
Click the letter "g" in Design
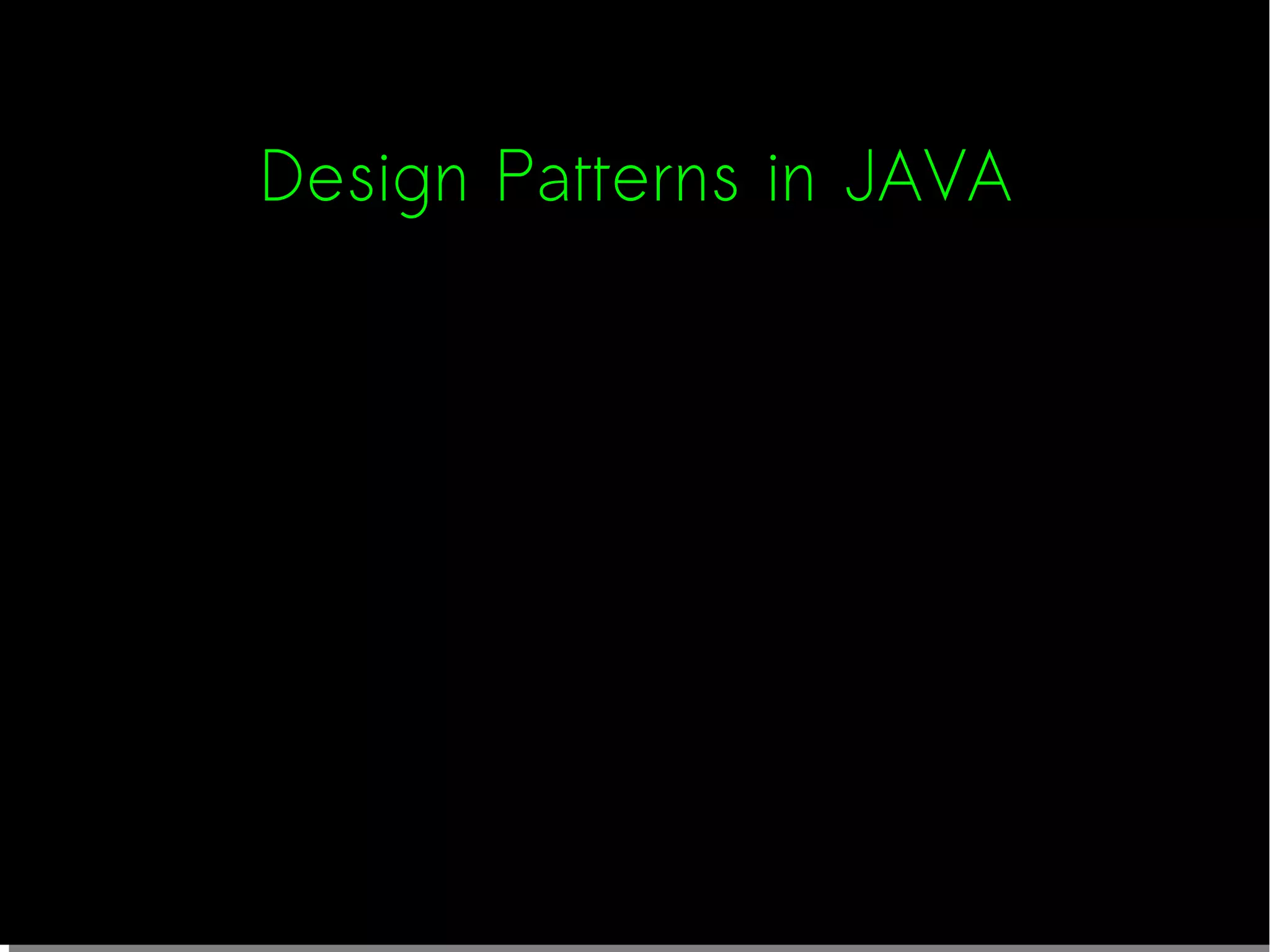tap(412, 186)
